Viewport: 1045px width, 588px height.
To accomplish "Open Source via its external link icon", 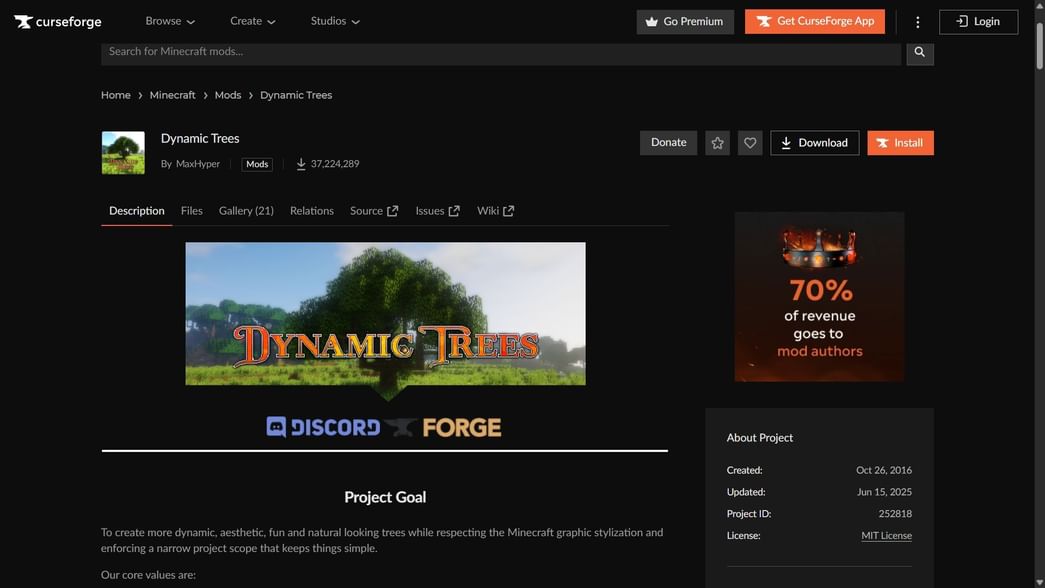I will 391,210.
